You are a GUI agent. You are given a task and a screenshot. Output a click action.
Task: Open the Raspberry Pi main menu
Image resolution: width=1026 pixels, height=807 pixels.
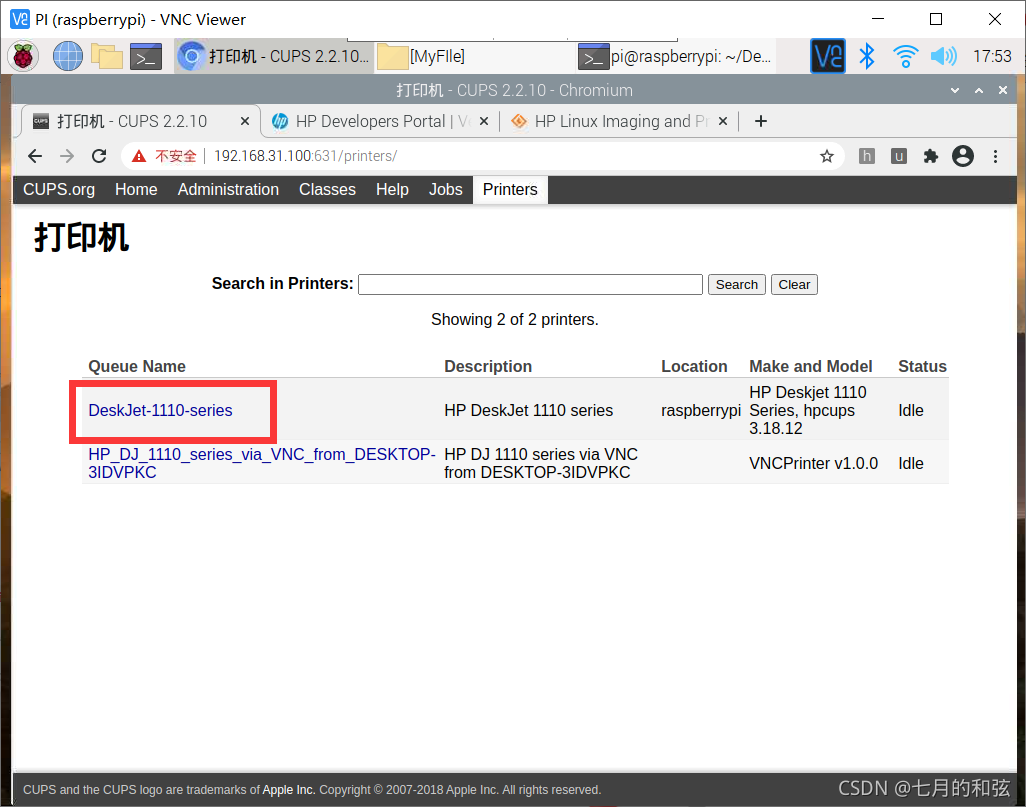[x=23, y=56]
